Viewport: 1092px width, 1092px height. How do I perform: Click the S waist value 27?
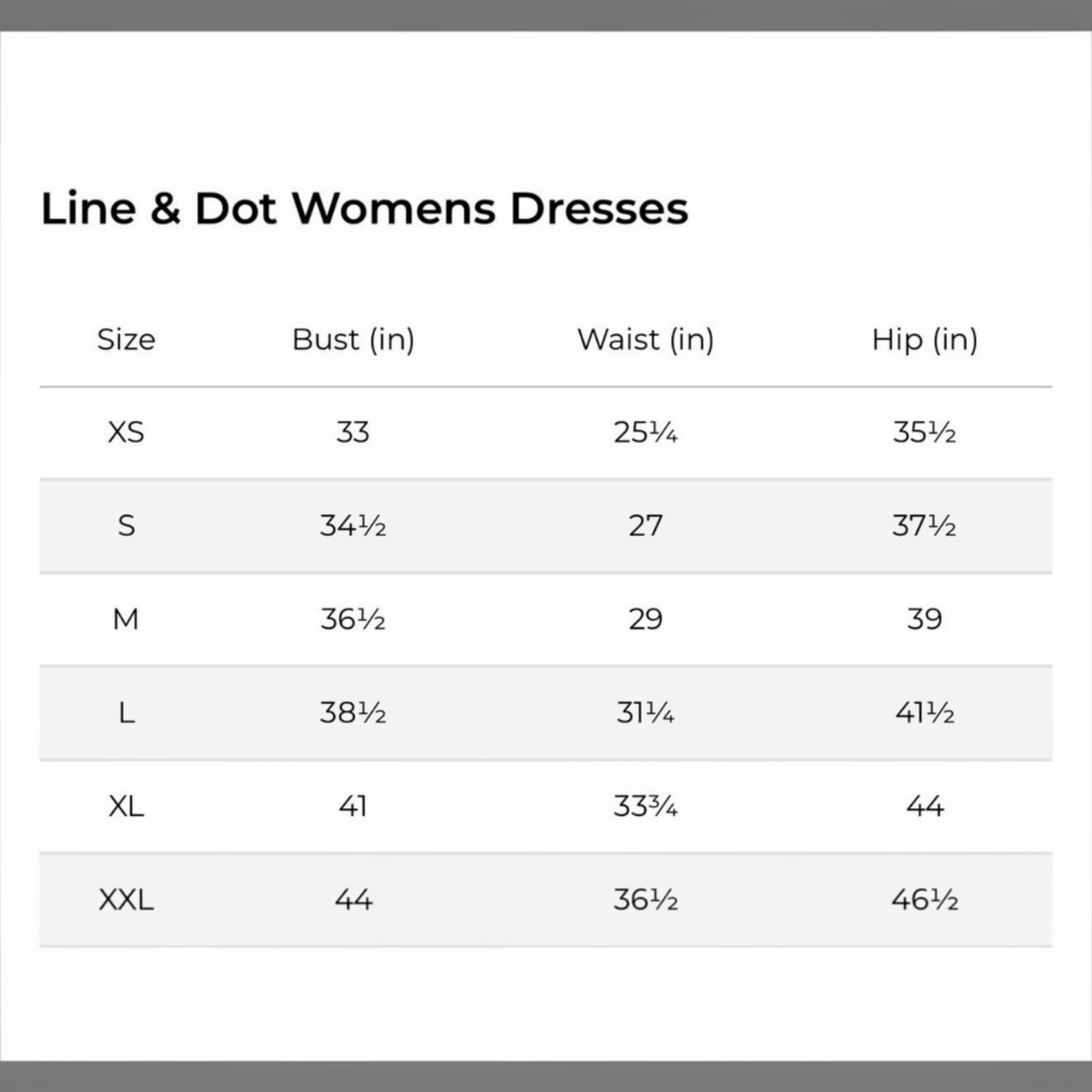point(645,526)
